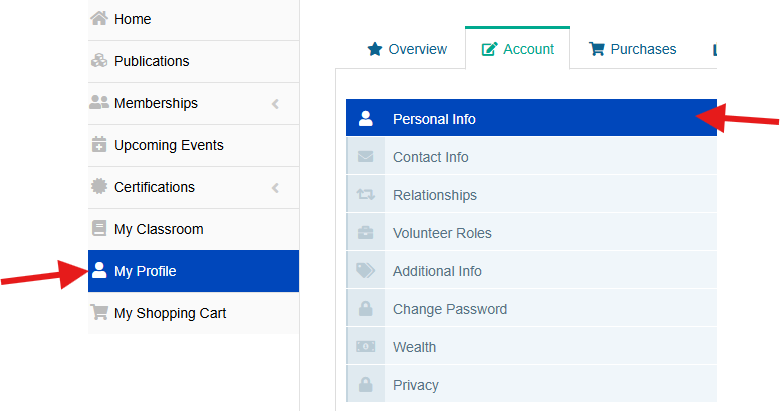Image resolution: width=780 pixels, height=411 pixels.
Task: Open the Purchases tab
Action: (x=632, y=49)
